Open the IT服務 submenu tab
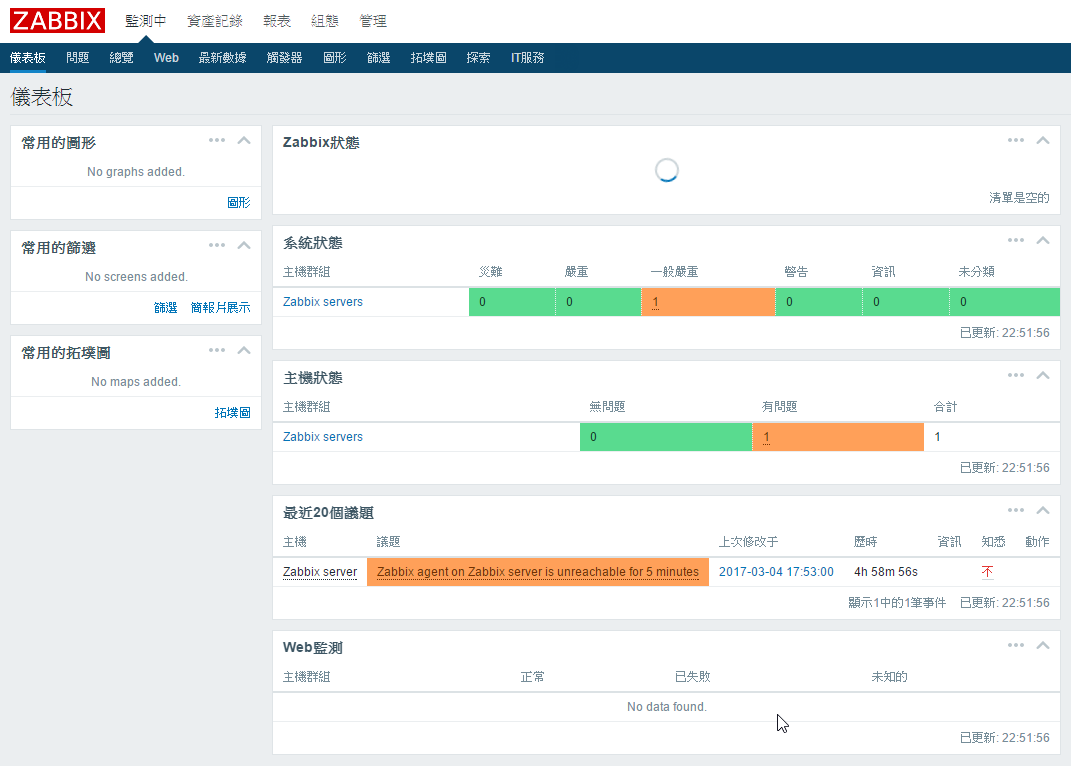Viewport: 1071px width, 766px height. 527,58
